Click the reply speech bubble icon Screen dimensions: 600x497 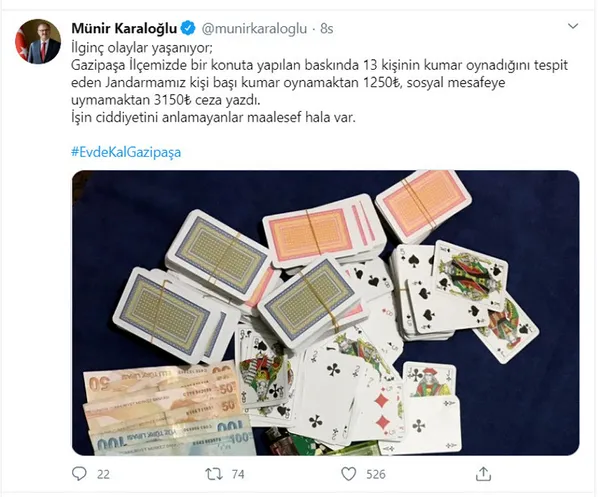(79, 474)
